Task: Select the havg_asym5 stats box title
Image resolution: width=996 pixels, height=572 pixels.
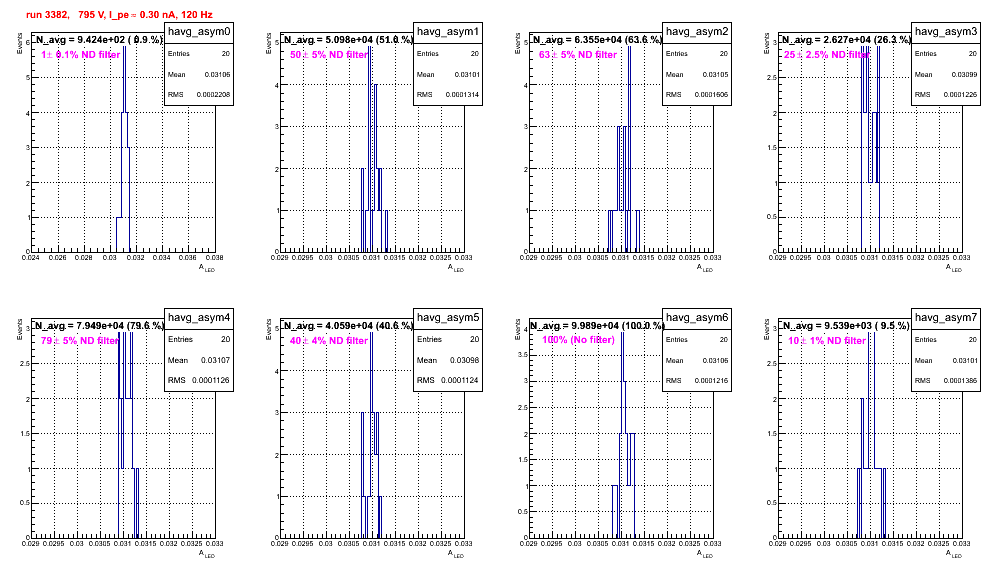Action: [448, 318]
